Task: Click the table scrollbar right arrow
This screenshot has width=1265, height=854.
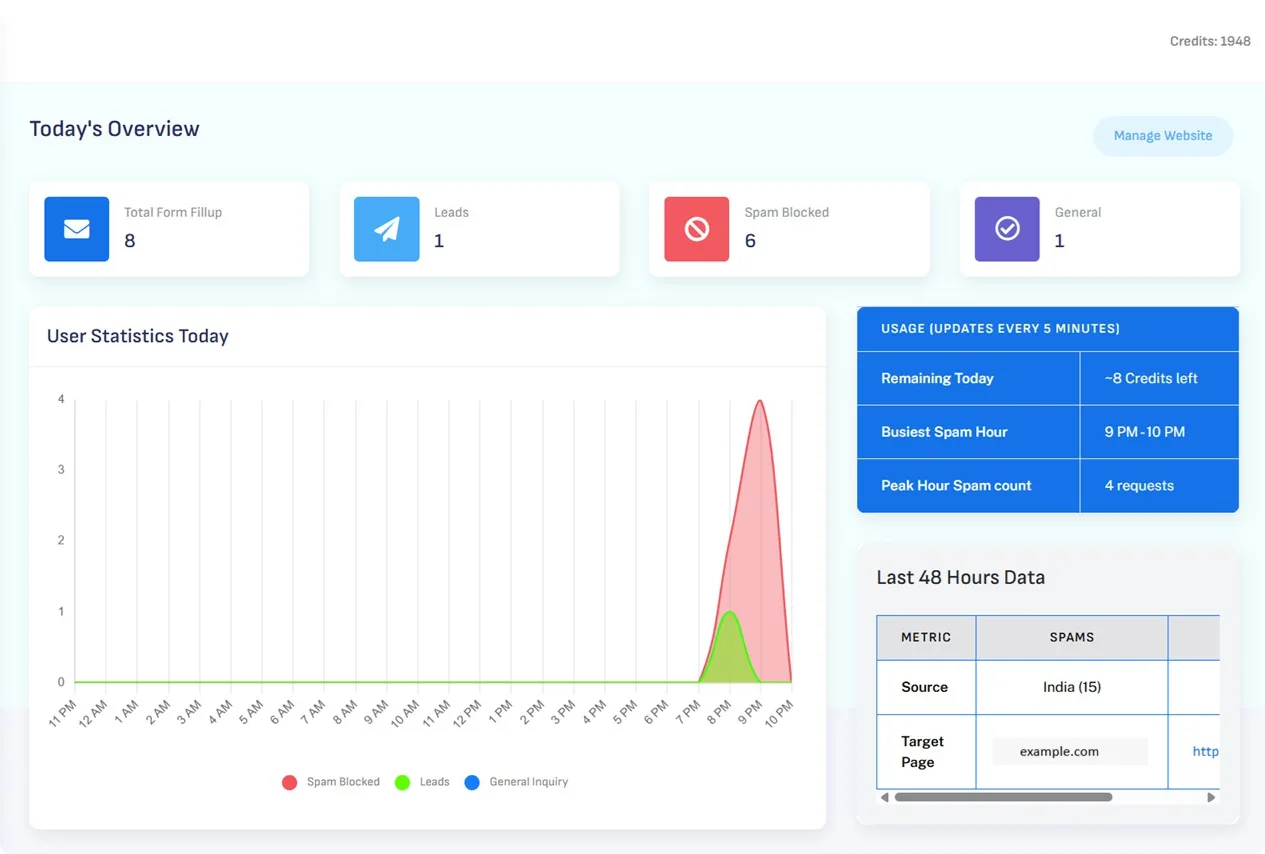Action: click(1211, 797)
